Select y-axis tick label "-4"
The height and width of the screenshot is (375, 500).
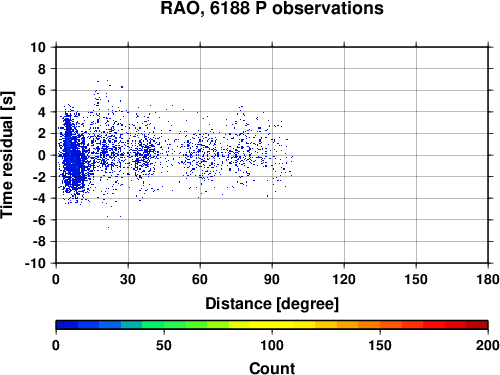[39, 198]
